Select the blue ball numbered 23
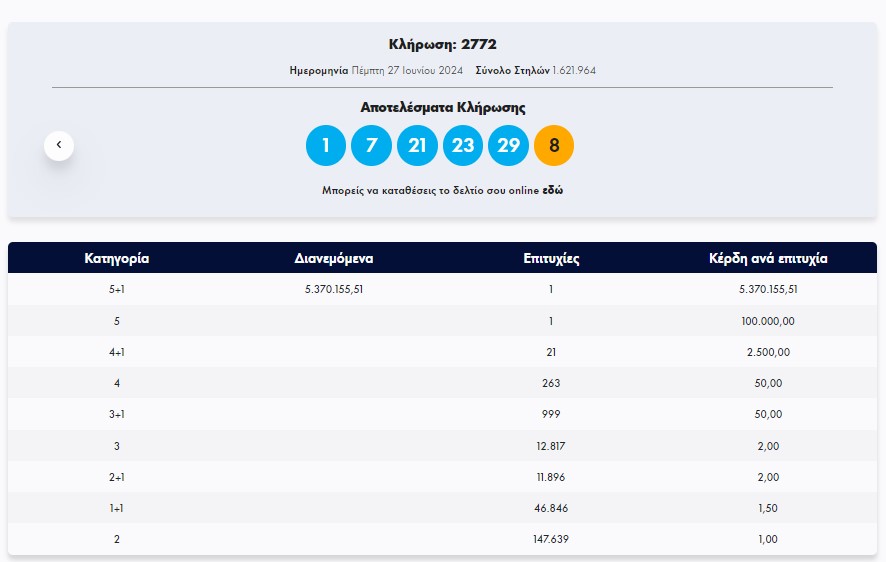Image resolution: width=886 pixels, height=562 pixels. (463, 146)
